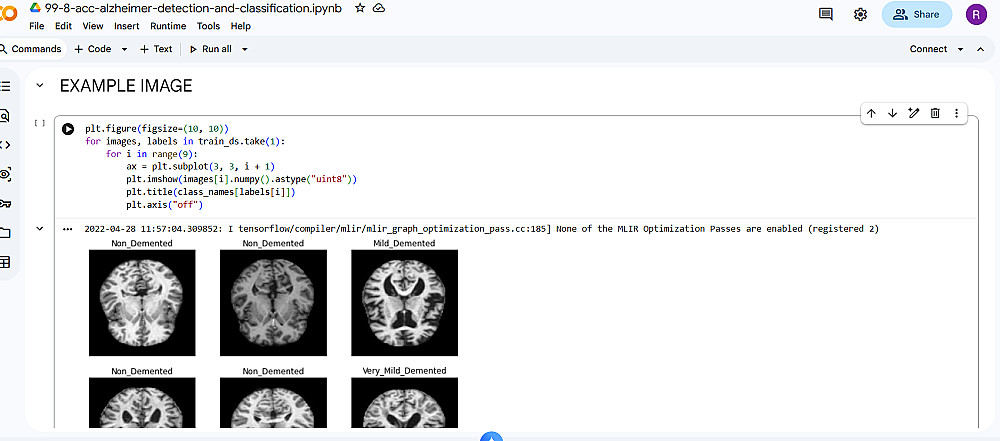Click the Google Drive icon beside the title

coord(36,8)
